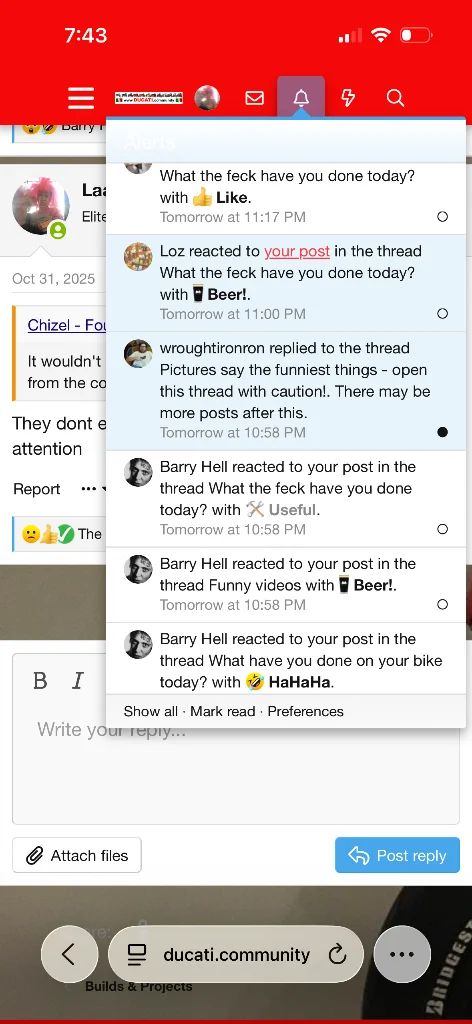Open the hamburger navigation menu
The width and height of the screenshot is (472, 1024).
coord(81,98)
